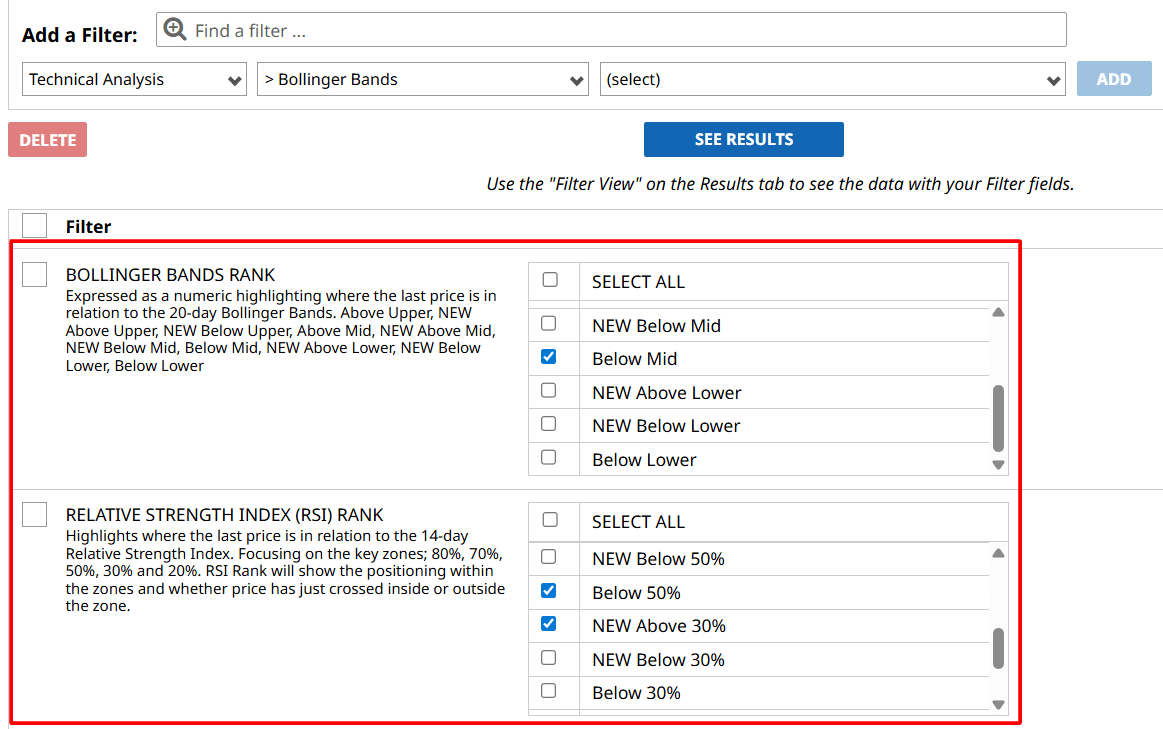Viewport: 1163px width, 729px height.
Task: Open the Technical Analysis category dropdown
Action: [134, 80]
